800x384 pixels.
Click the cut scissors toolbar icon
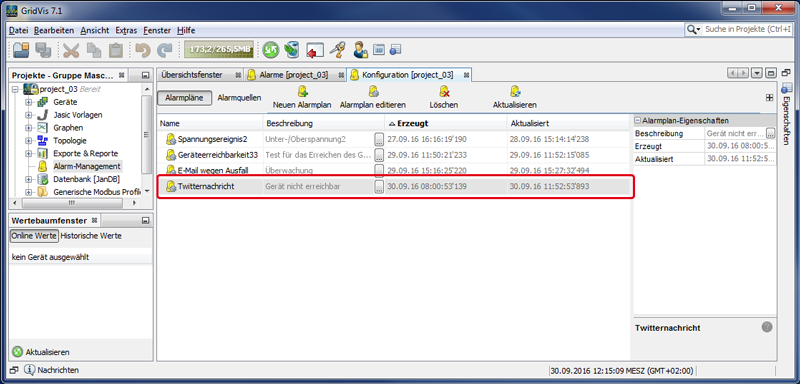[71, 50]
